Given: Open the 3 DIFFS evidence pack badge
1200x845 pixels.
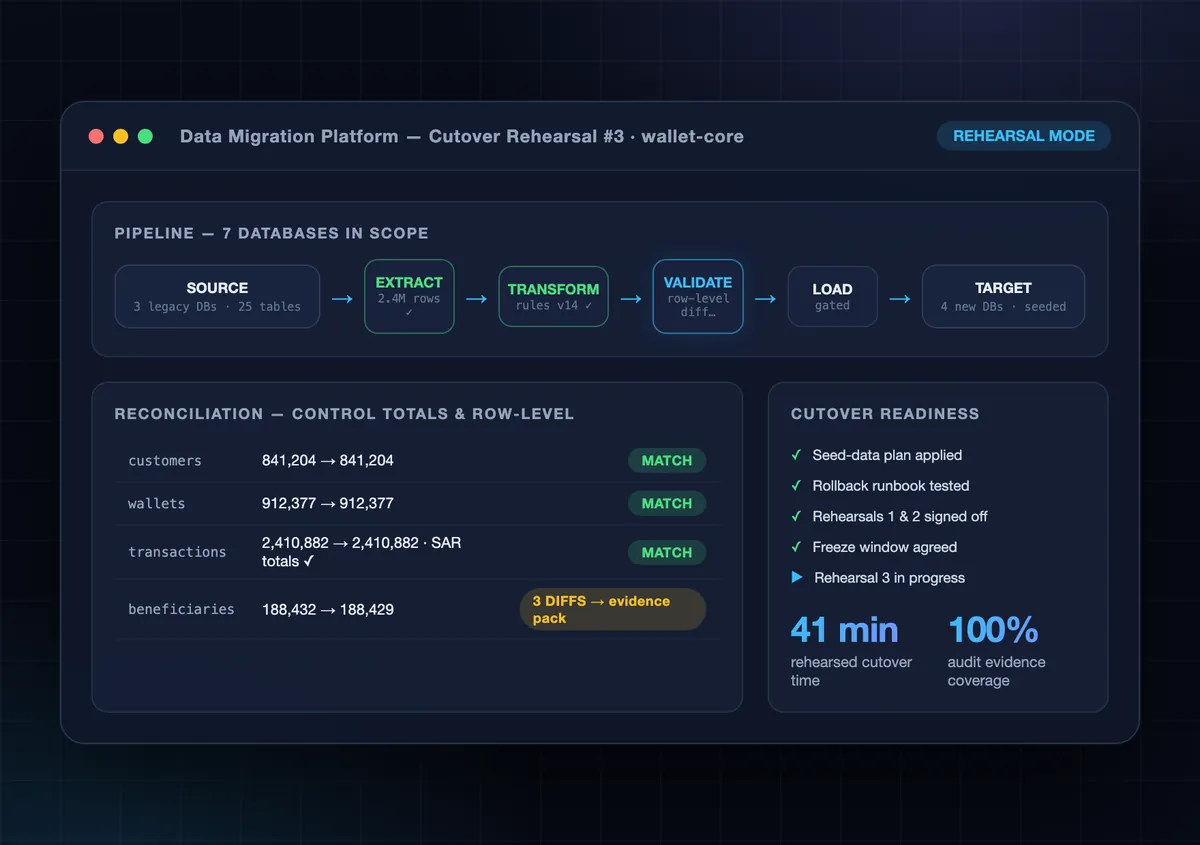Looking at the screenshot, I should 613,609.
